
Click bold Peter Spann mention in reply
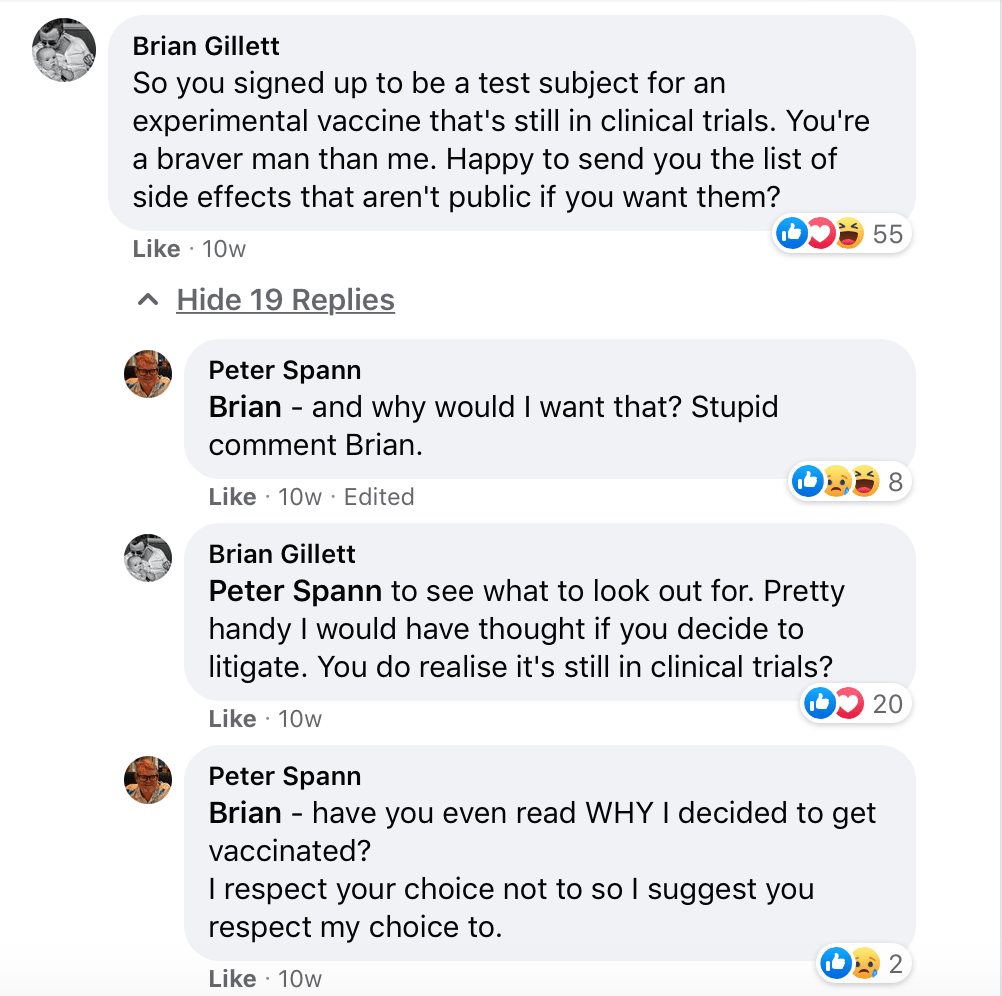coord(295,591)
